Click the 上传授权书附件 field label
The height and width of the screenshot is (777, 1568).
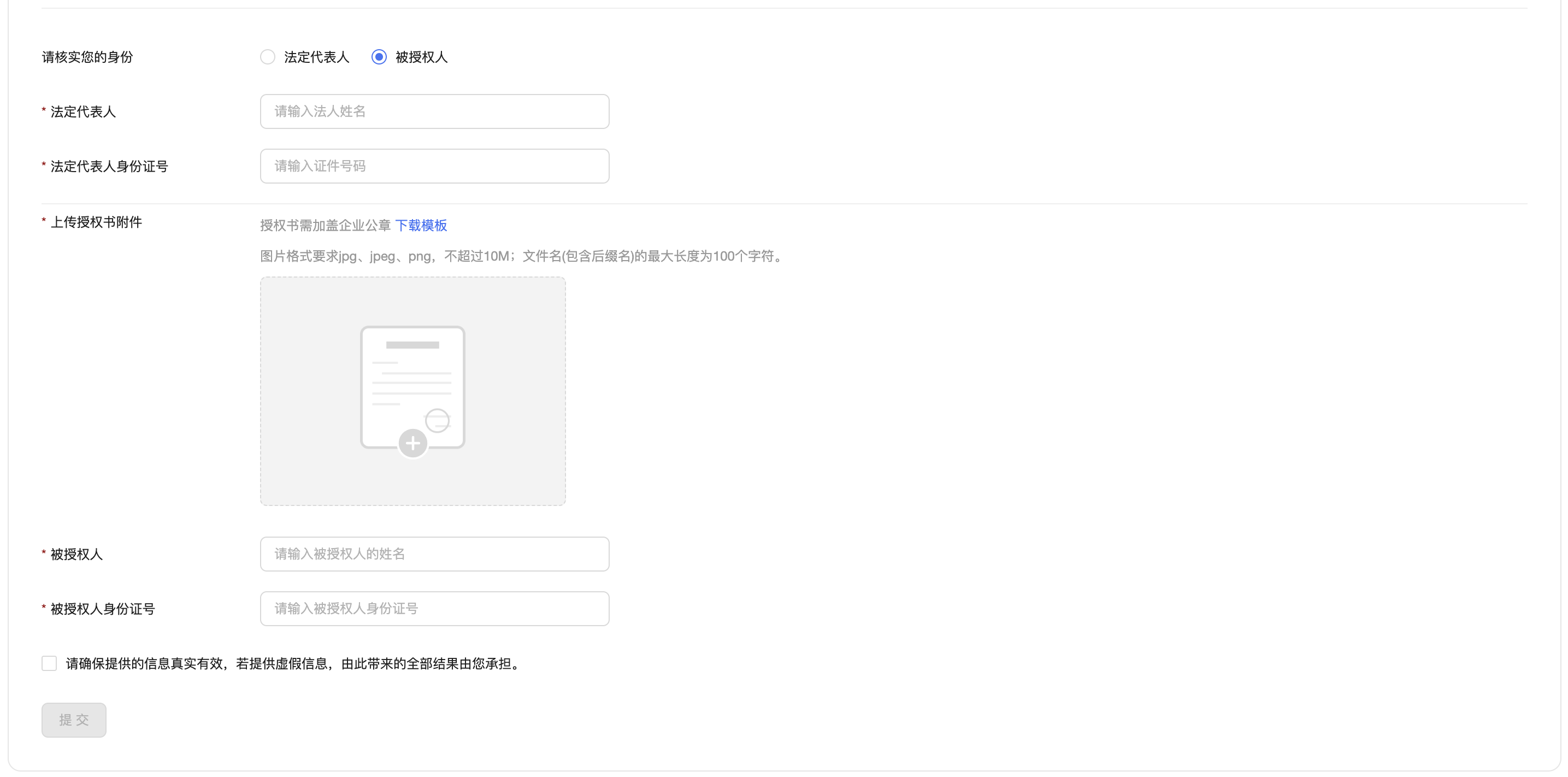(x=96, y=222)
